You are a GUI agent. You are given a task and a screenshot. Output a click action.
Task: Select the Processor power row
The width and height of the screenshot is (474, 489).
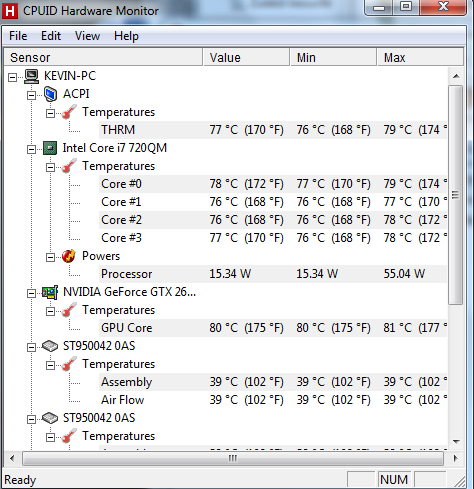click(273, 274)
